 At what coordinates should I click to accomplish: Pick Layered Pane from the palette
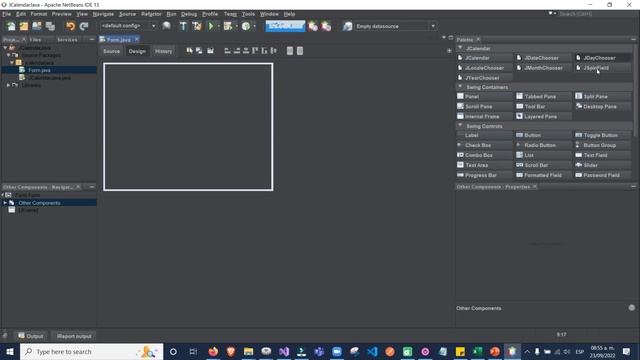click(544, 116)
